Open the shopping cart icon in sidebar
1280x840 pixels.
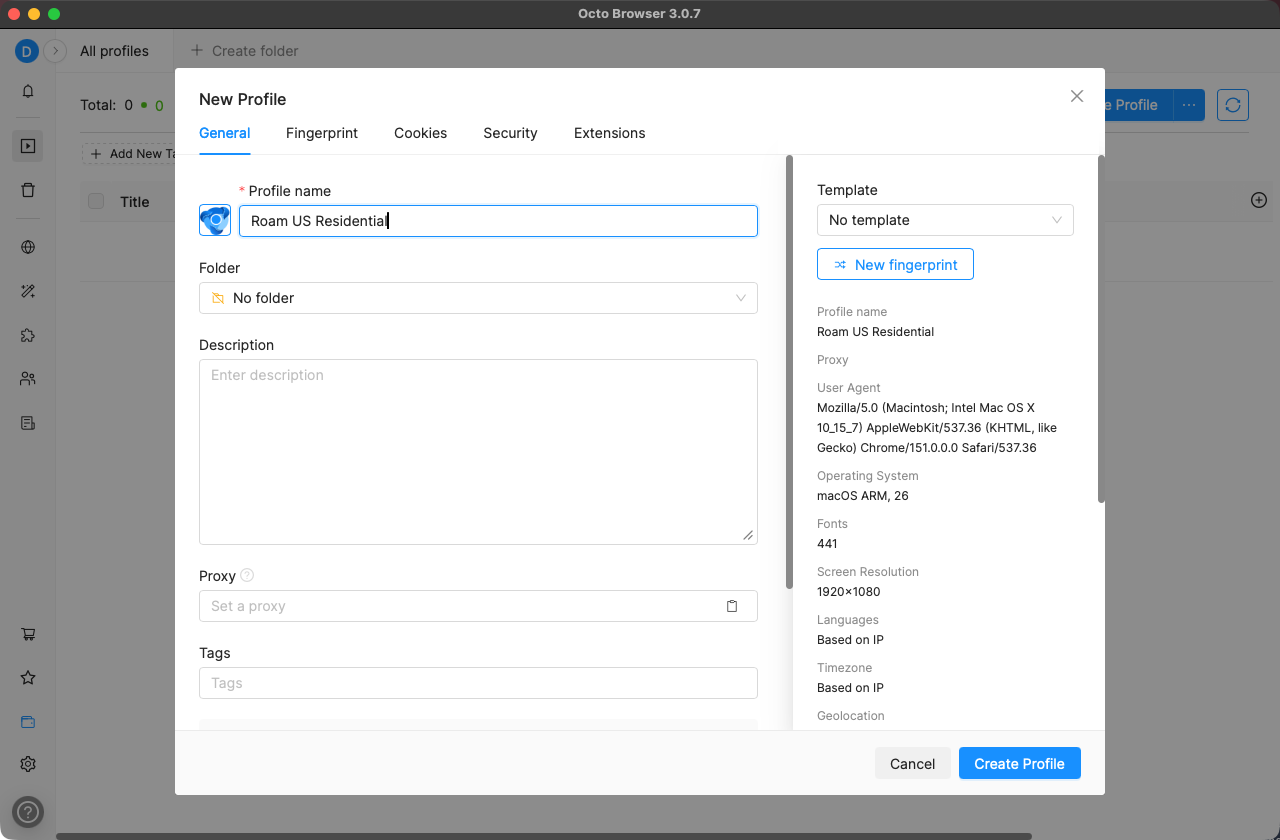pyautogui.click(x=28, y=634)
